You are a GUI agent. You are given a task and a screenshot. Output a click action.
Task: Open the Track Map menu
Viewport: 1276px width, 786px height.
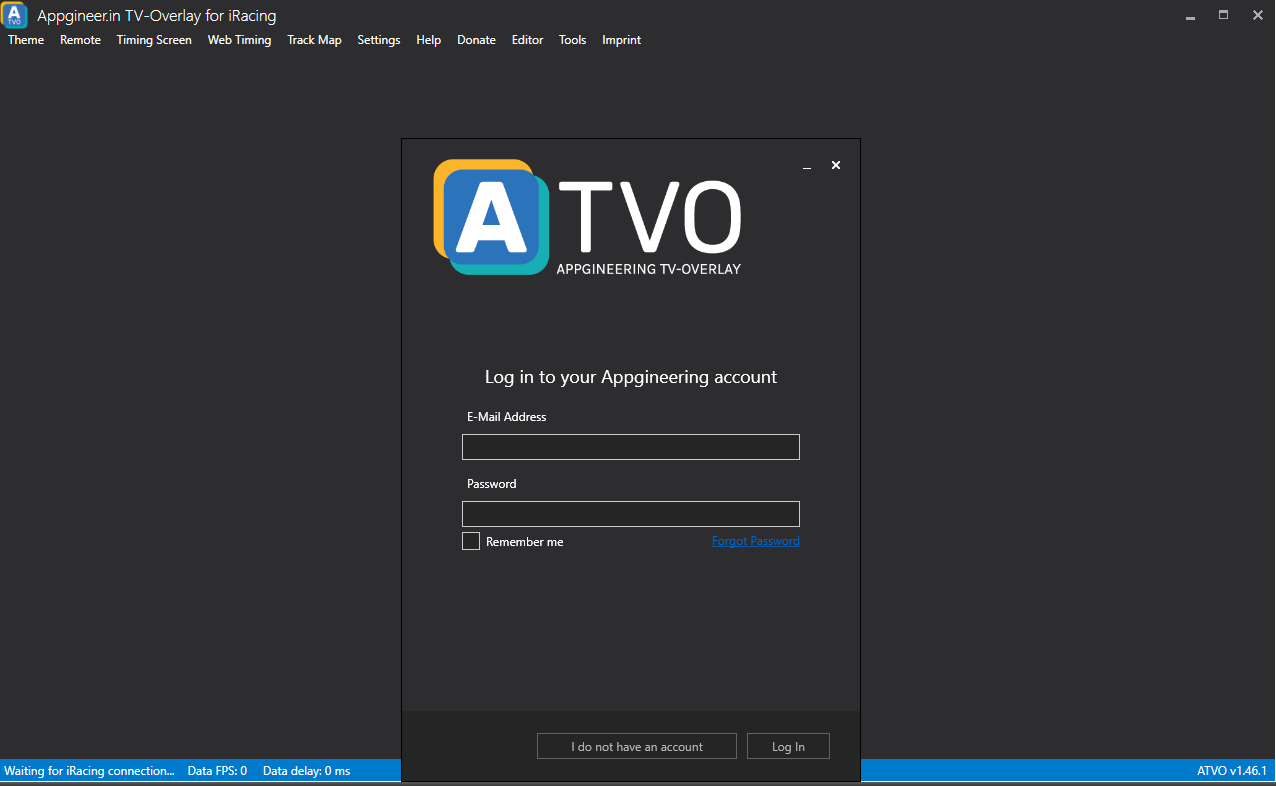point(314,40)
